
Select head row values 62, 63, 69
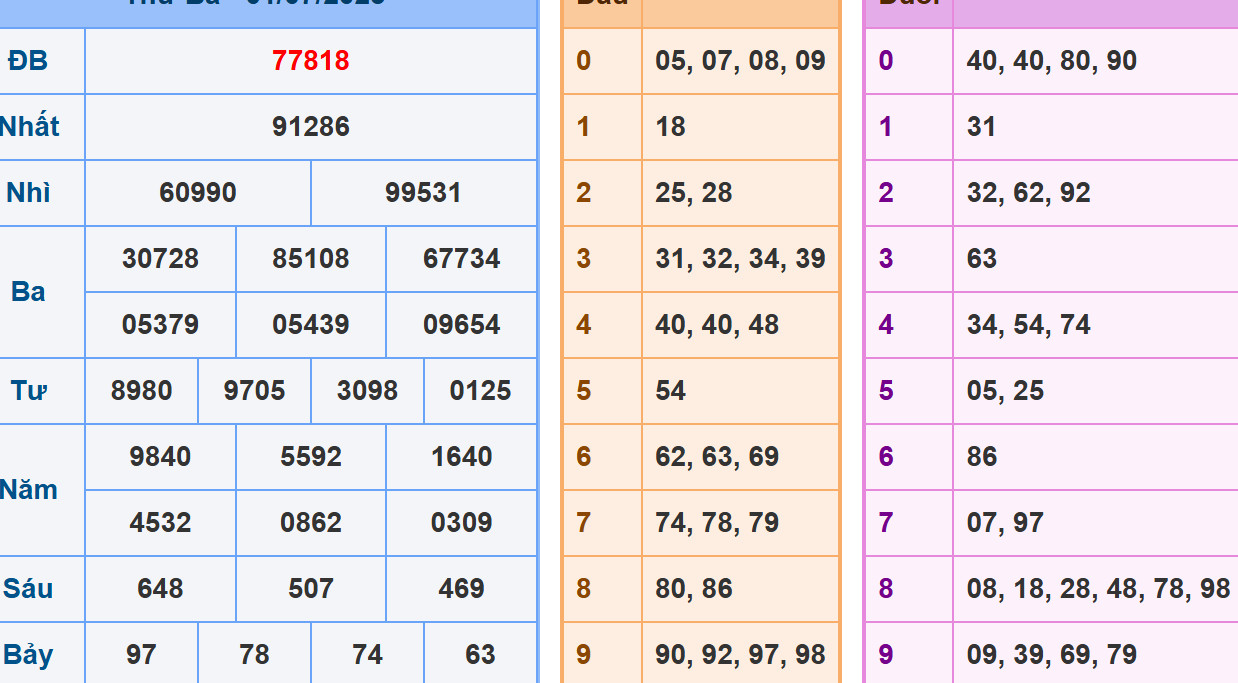point(717,457)
